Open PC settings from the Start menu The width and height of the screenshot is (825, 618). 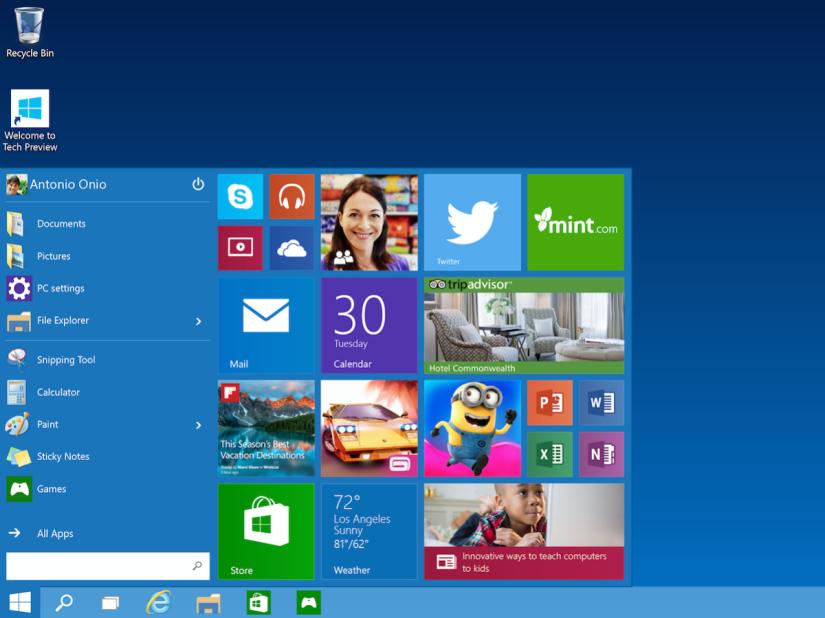tap(60, 288)
